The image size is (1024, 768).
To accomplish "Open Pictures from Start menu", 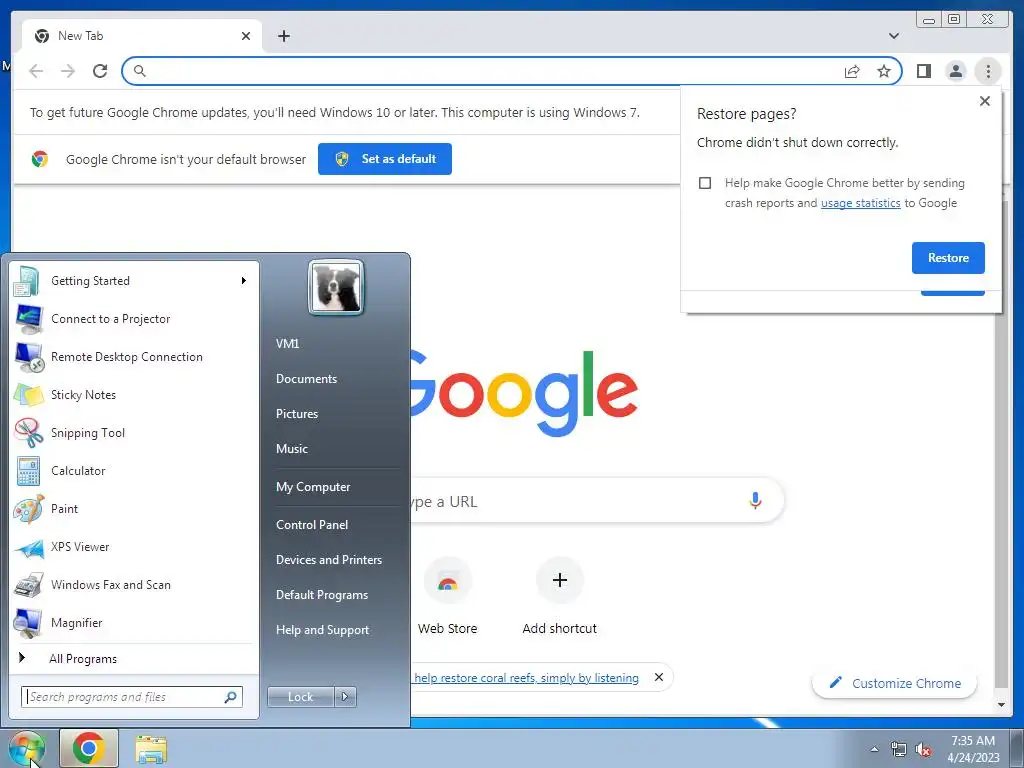I will point(297,414).
